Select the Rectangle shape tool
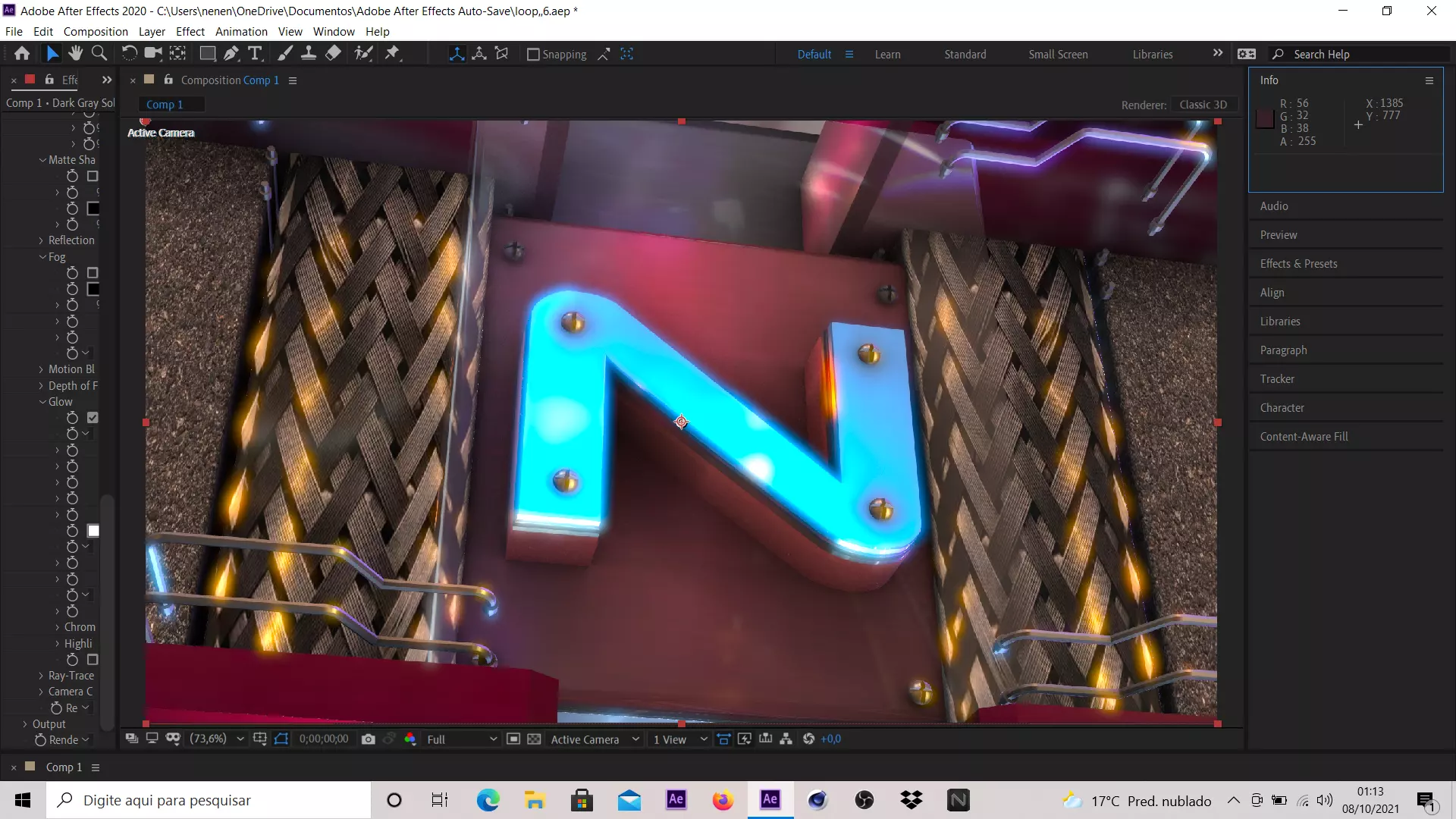1456x819 pixels. [207, 54]
